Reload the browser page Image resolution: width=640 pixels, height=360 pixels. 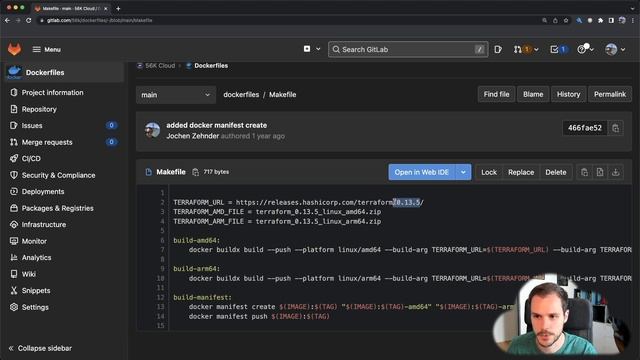29,20
